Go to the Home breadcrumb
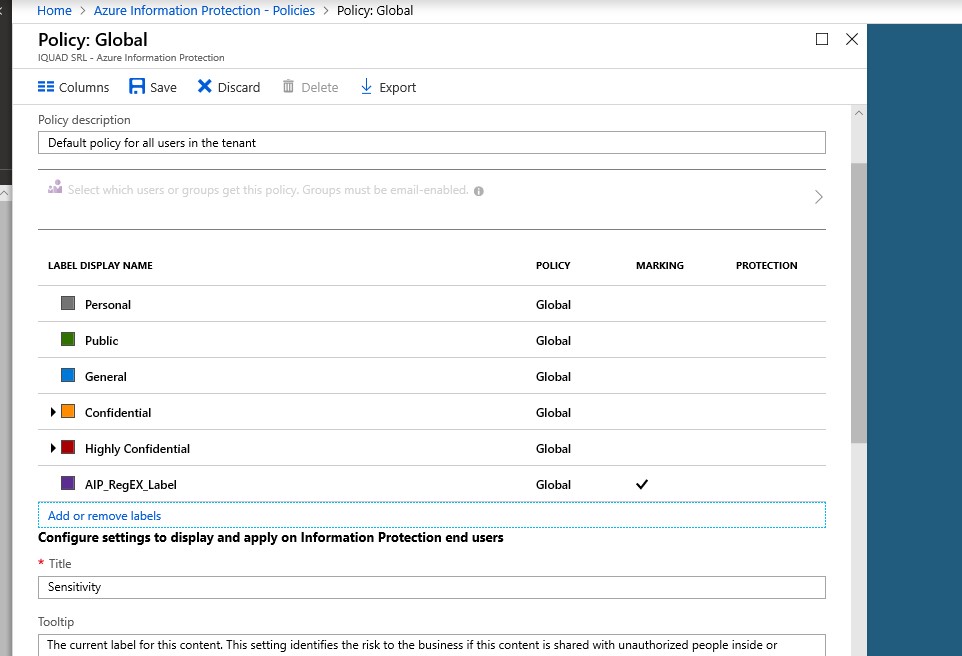 54,10
